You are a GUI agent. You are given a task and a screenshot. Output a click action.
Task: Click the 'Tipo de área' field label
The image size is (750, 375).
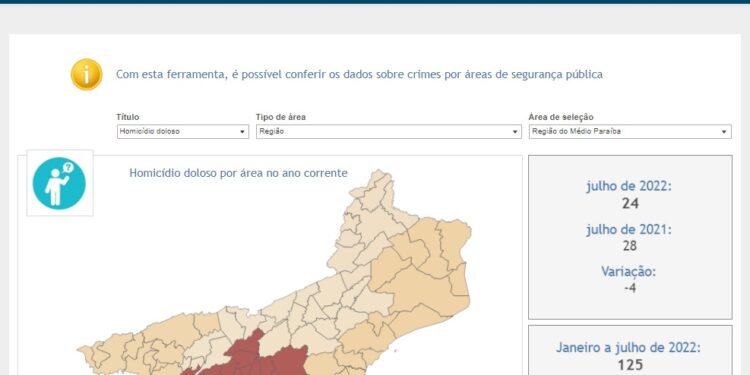tap(281, 117)
